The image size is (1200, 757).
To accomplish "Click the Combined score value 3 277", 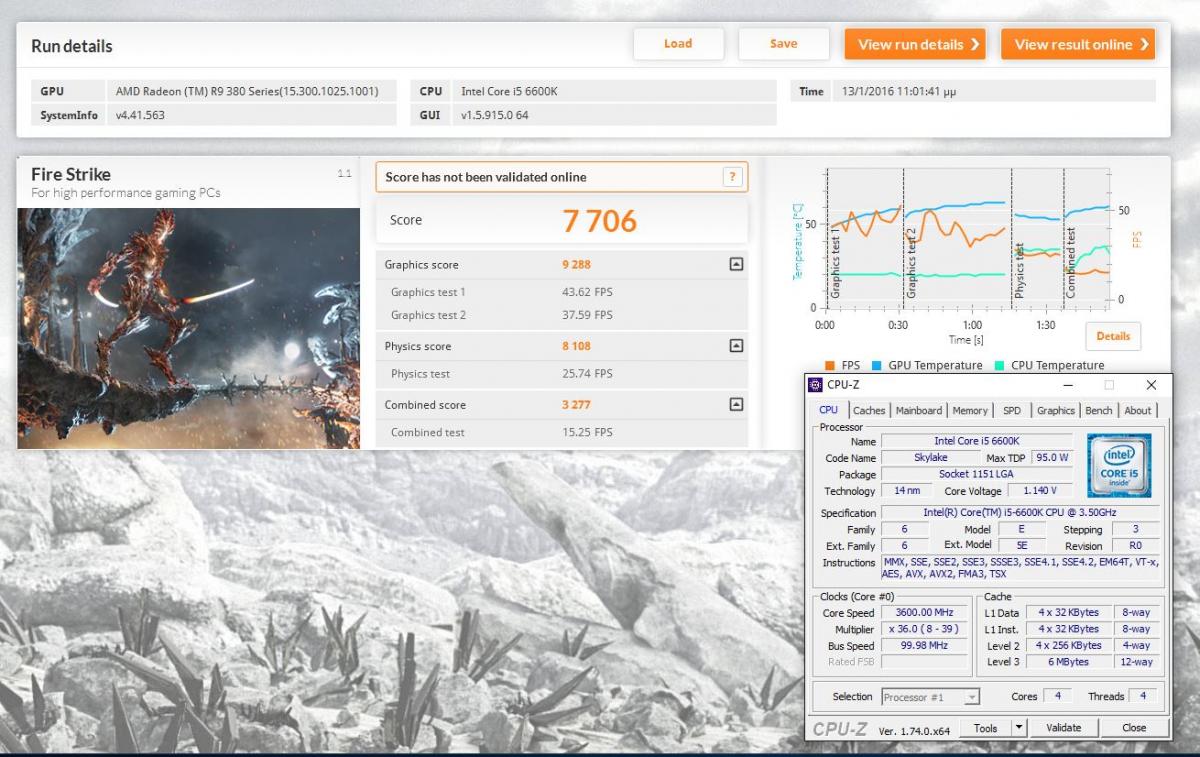I will tap(577, 405).
